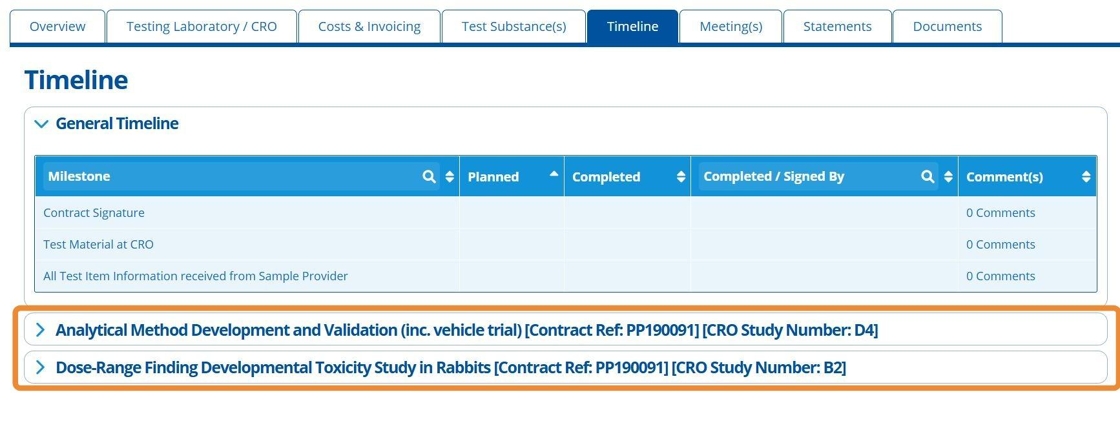This screenshot has width=1120, height=421.
Task: Click the sort arrows on the Completed column
Action: click(x=681, y=177)
